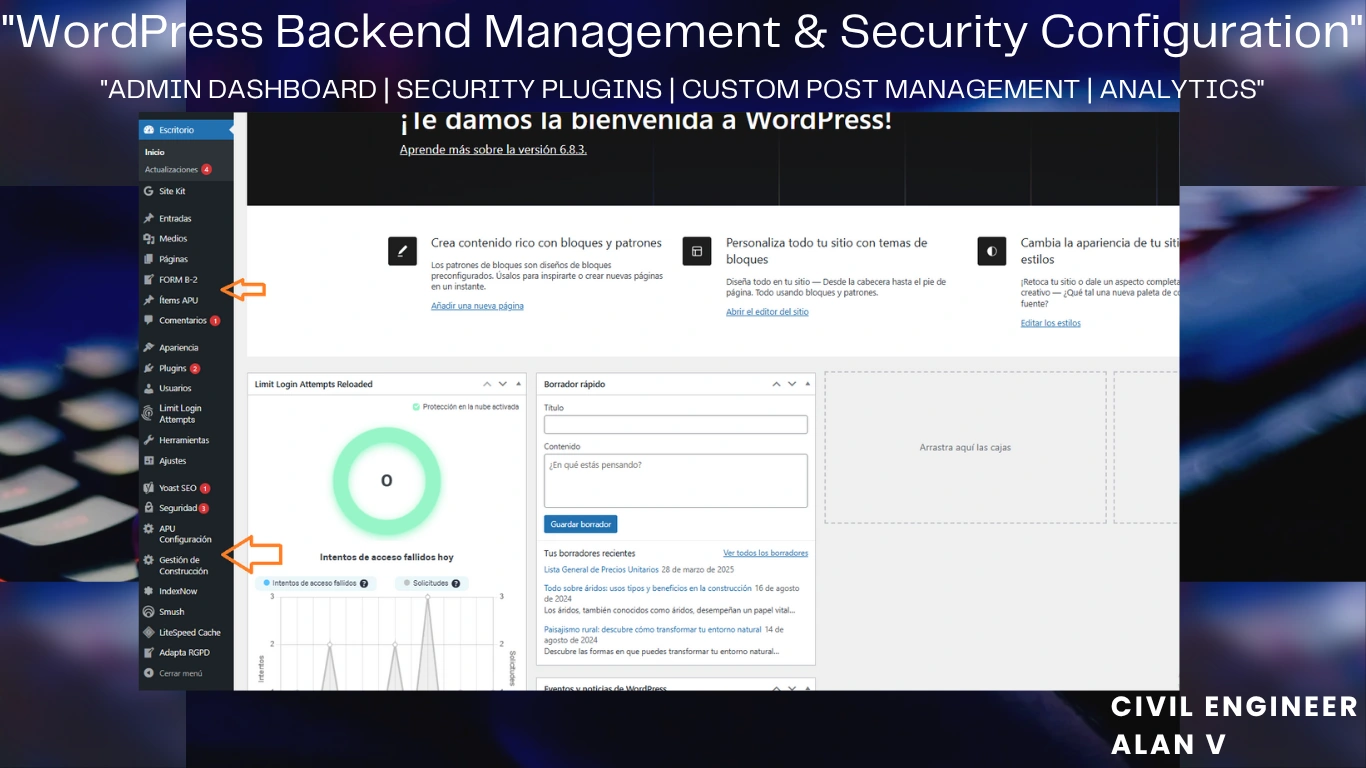Click the Páginas icon in sidebar
The width and height of the screenshot is (1366, 768).
pyautogui.click(x=149, y=259)
